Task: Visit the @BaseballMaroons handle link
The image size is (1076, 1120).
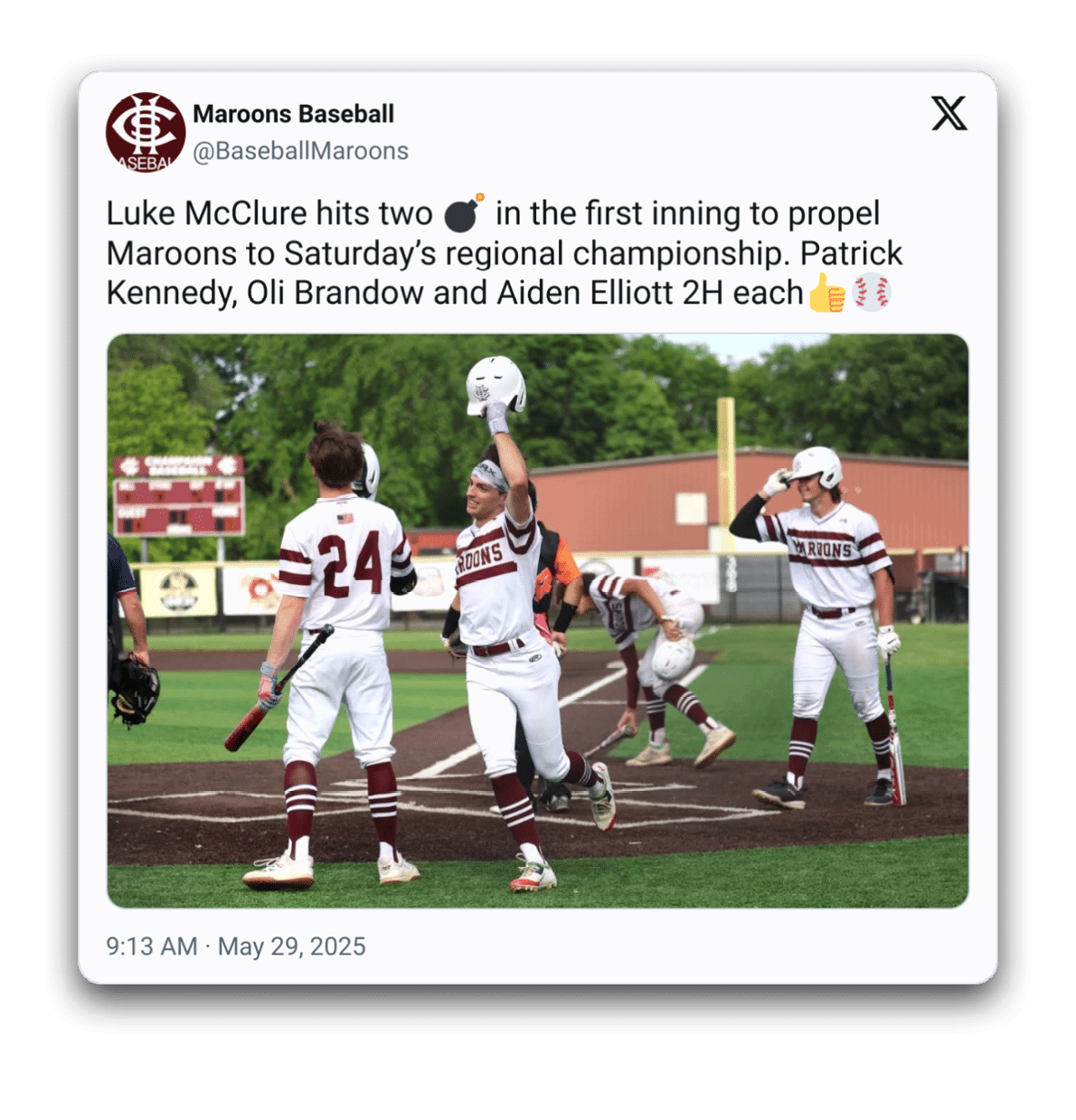Action: point(301,150)
